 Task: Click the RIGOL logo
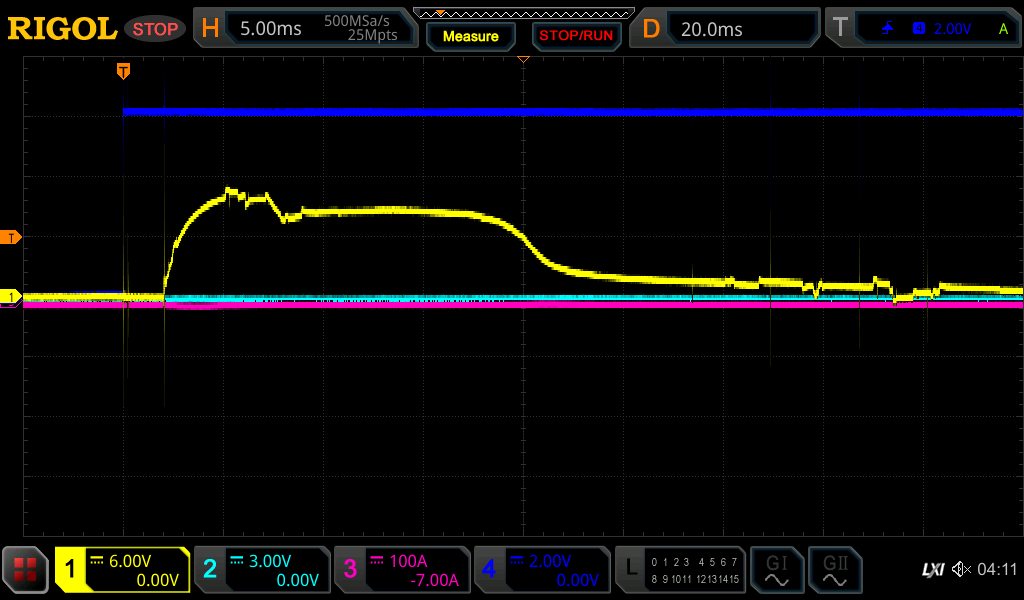[62, 29]
